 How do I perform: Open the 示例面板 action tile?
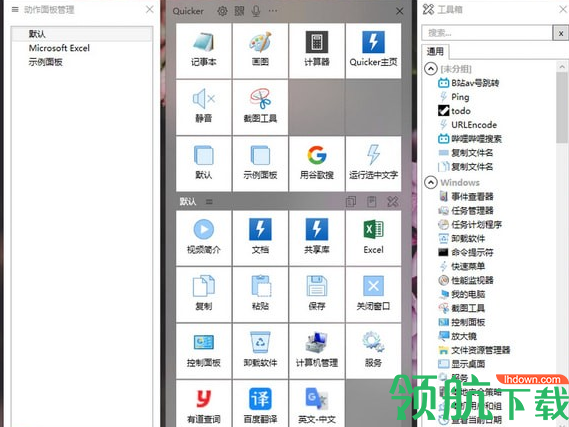coord(260,164)
